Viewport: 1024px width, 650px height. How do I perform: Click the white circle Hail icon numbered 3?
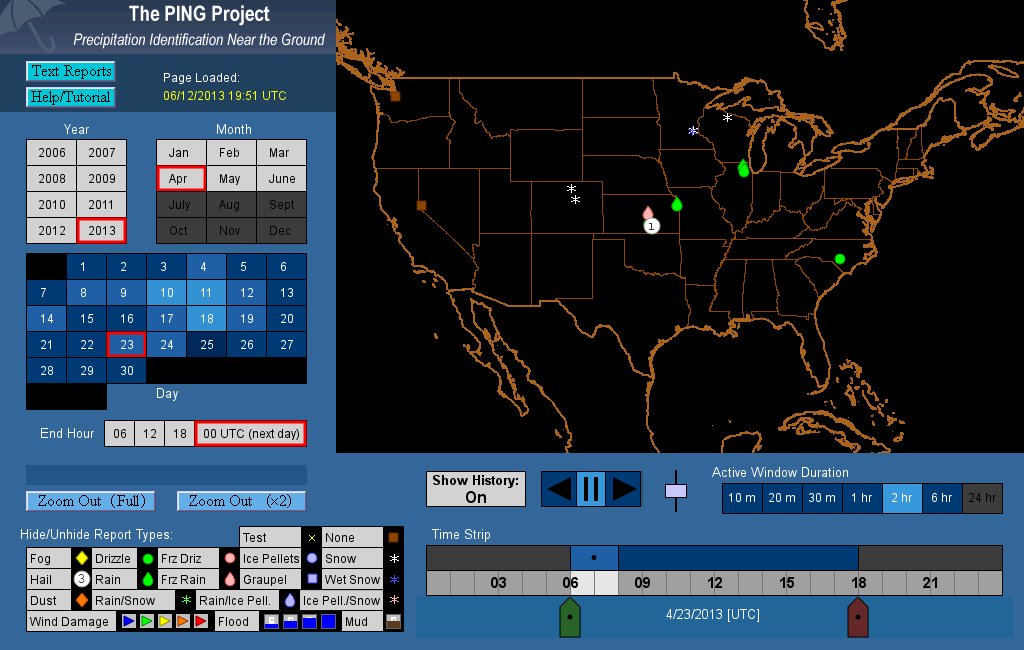[81, 579]
